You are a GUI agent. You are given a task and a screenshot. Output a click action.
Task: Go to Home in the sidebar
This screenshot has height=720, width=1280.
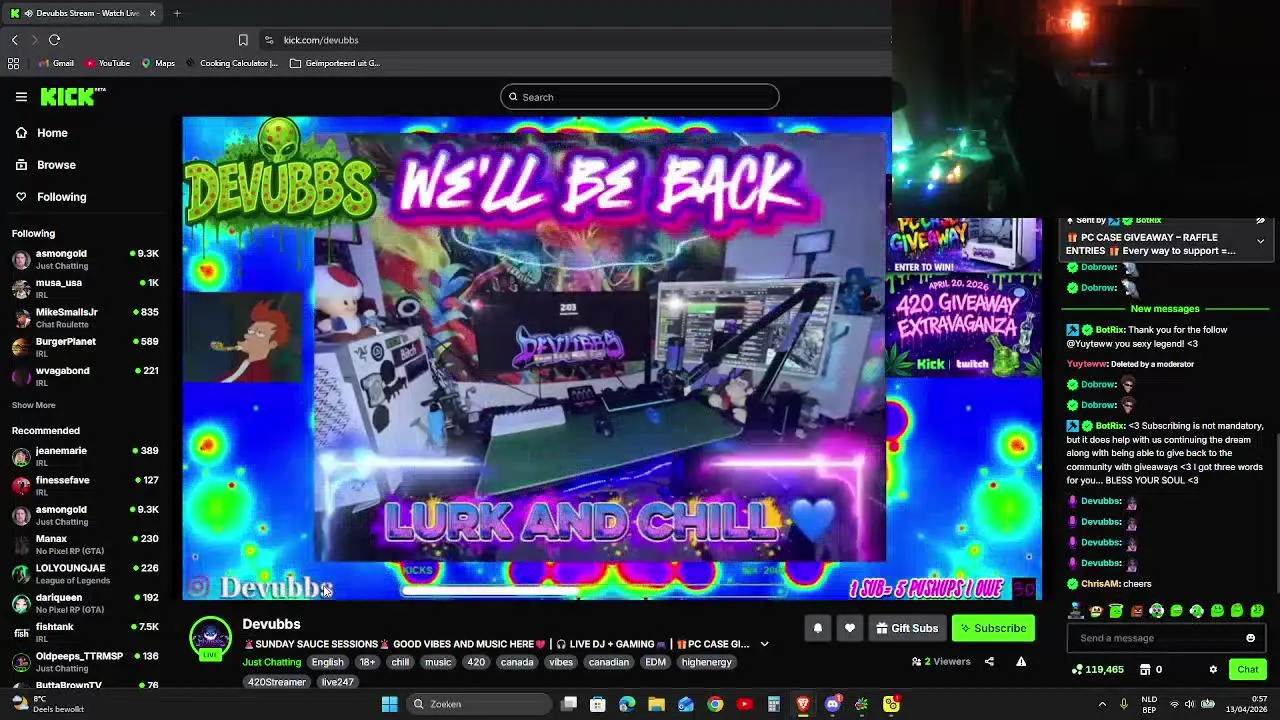[52, 133]
